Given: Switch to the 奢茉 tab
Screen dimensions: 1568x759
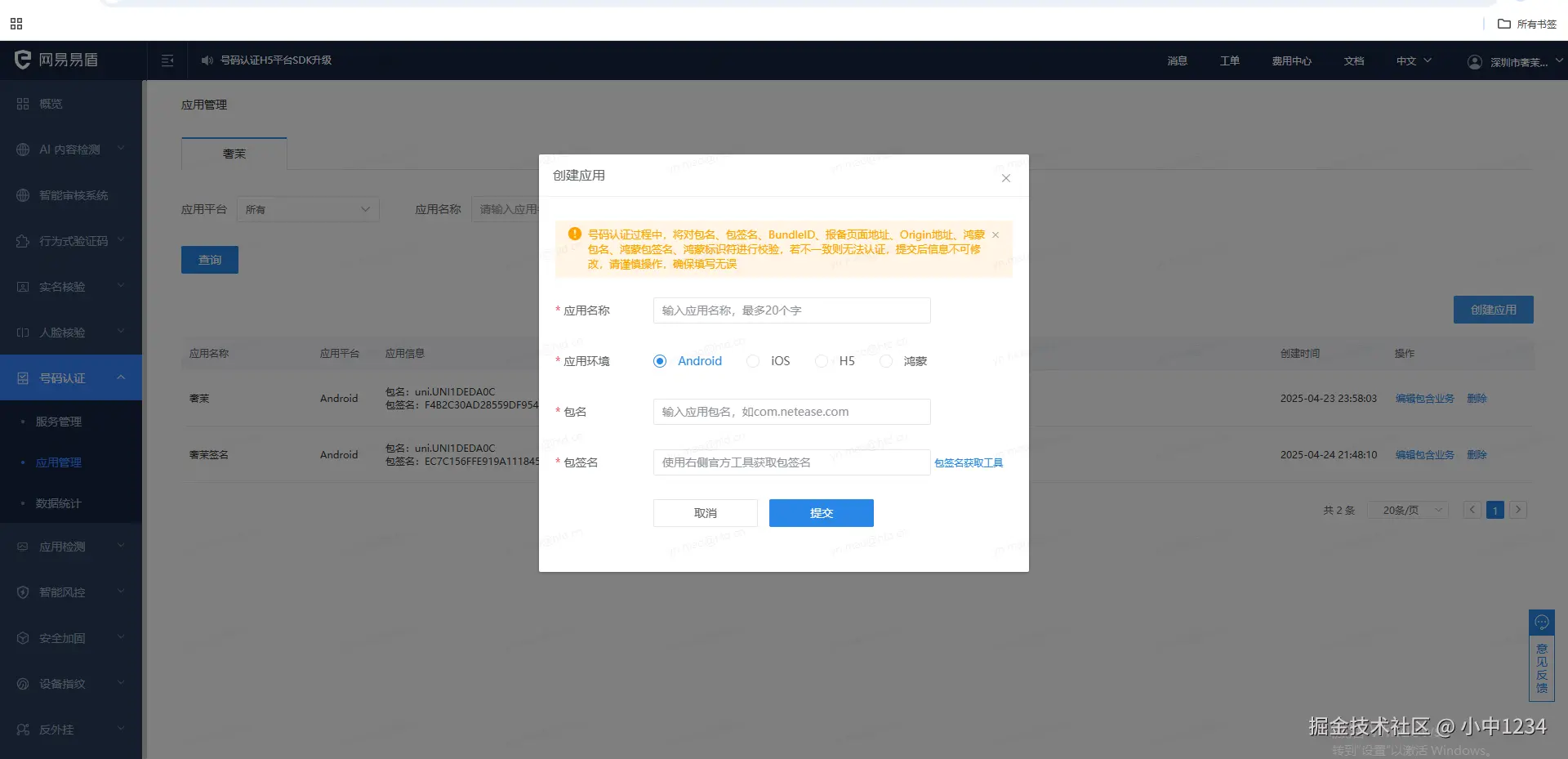Looking at the screenshot, I should (x=234, y=154).
